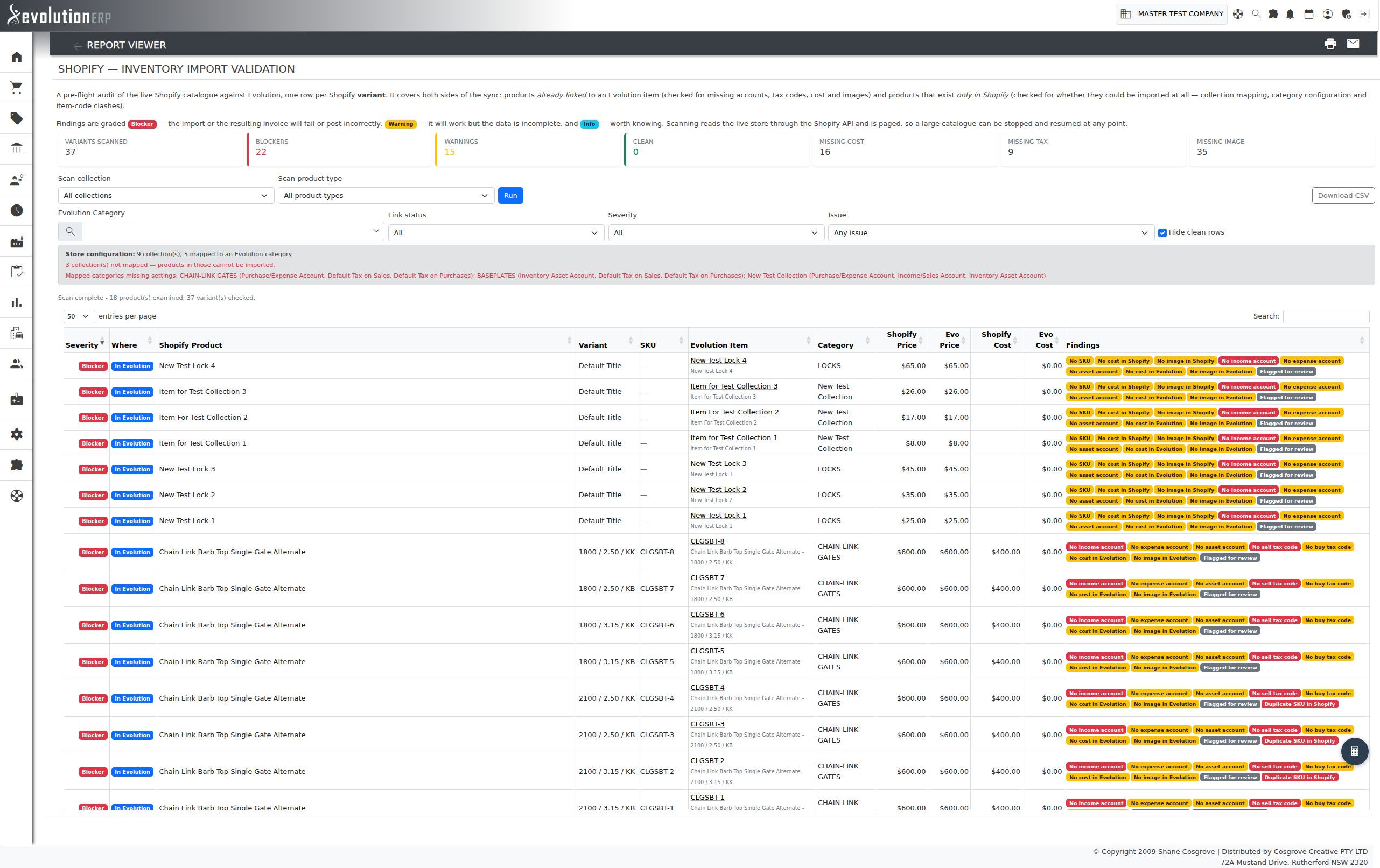This screenshot has width=1380, height=868.
Task: Open the Link status dropdown
Action: [x=496, y=232]
